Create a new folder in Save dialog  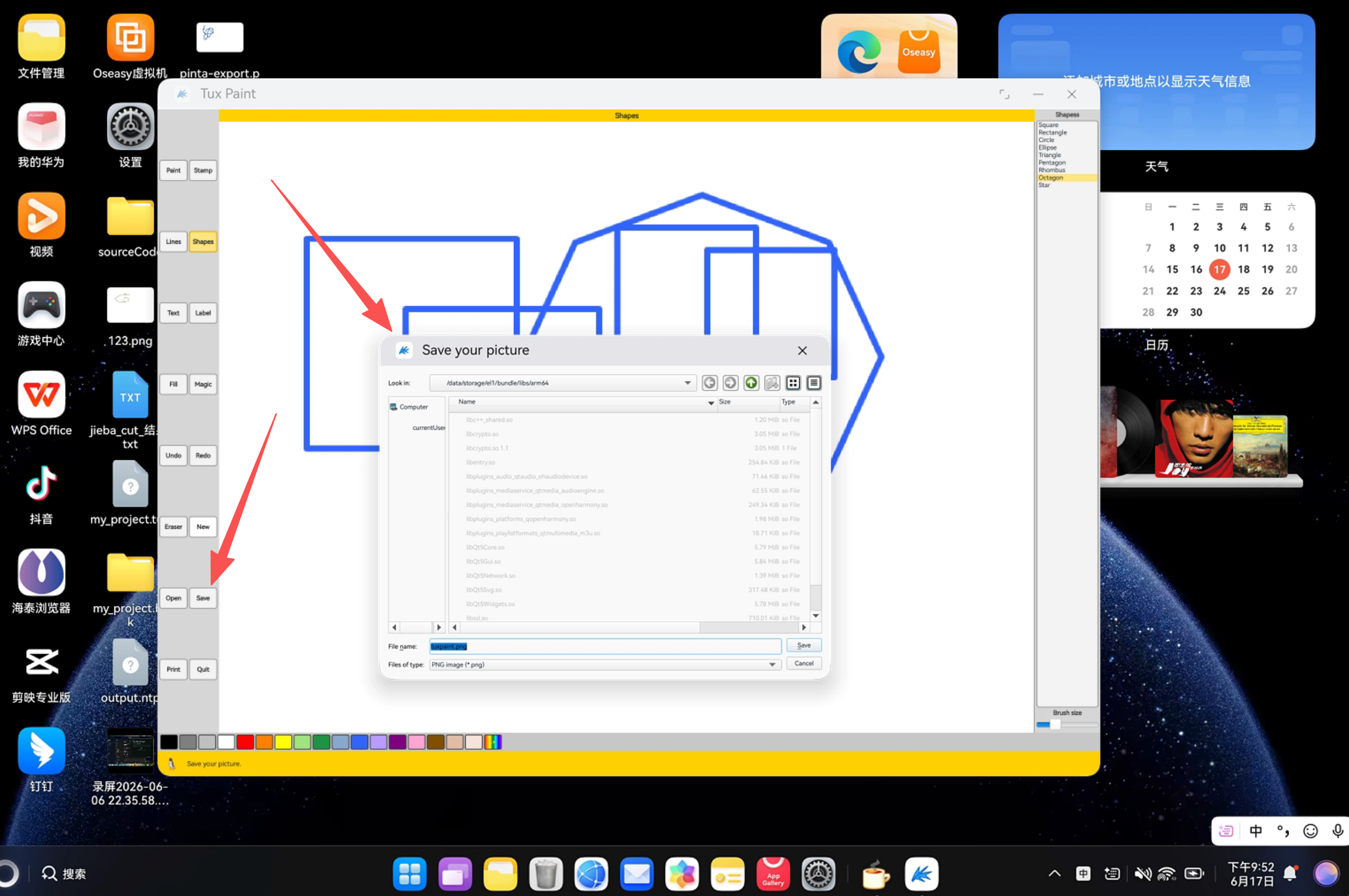(x=773, y=383)
